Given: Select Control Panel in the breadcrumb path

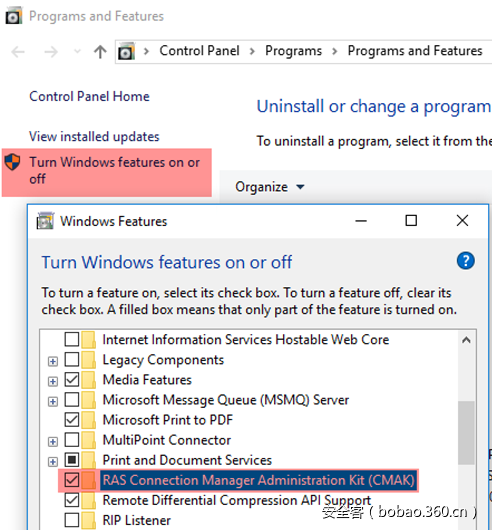Looking at the screenshot, I should click(199, 51).
